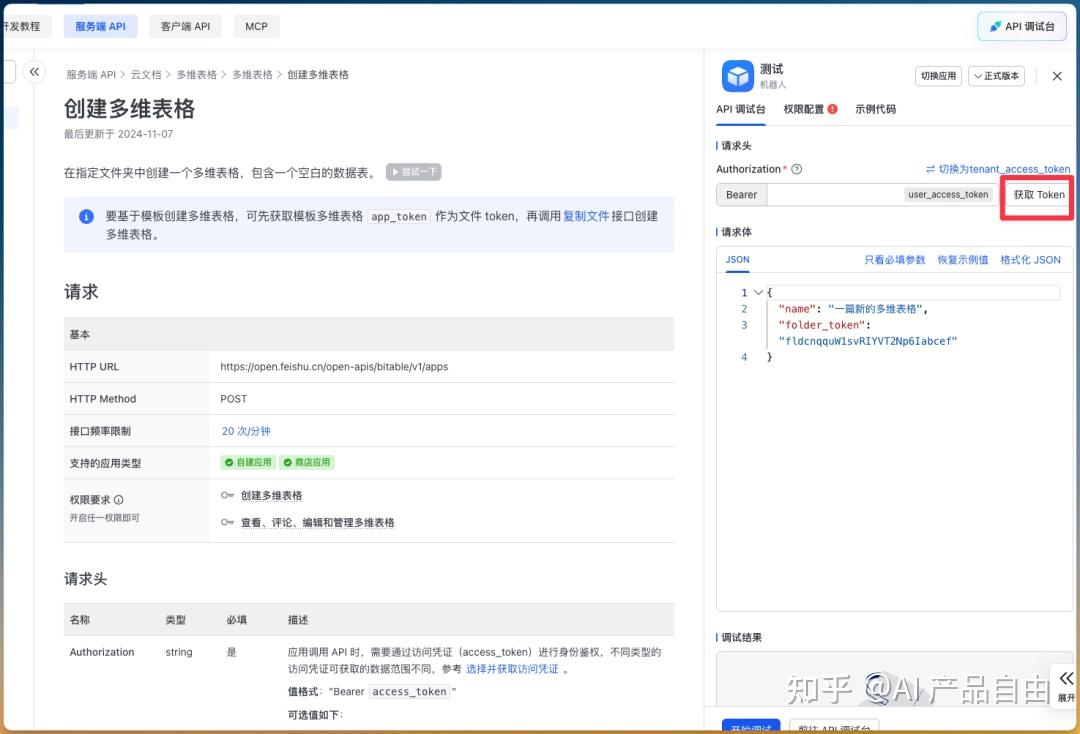Click the 云文档 breadcrumb
This screenshot has width=1080, height=734.
click(146, 74)
